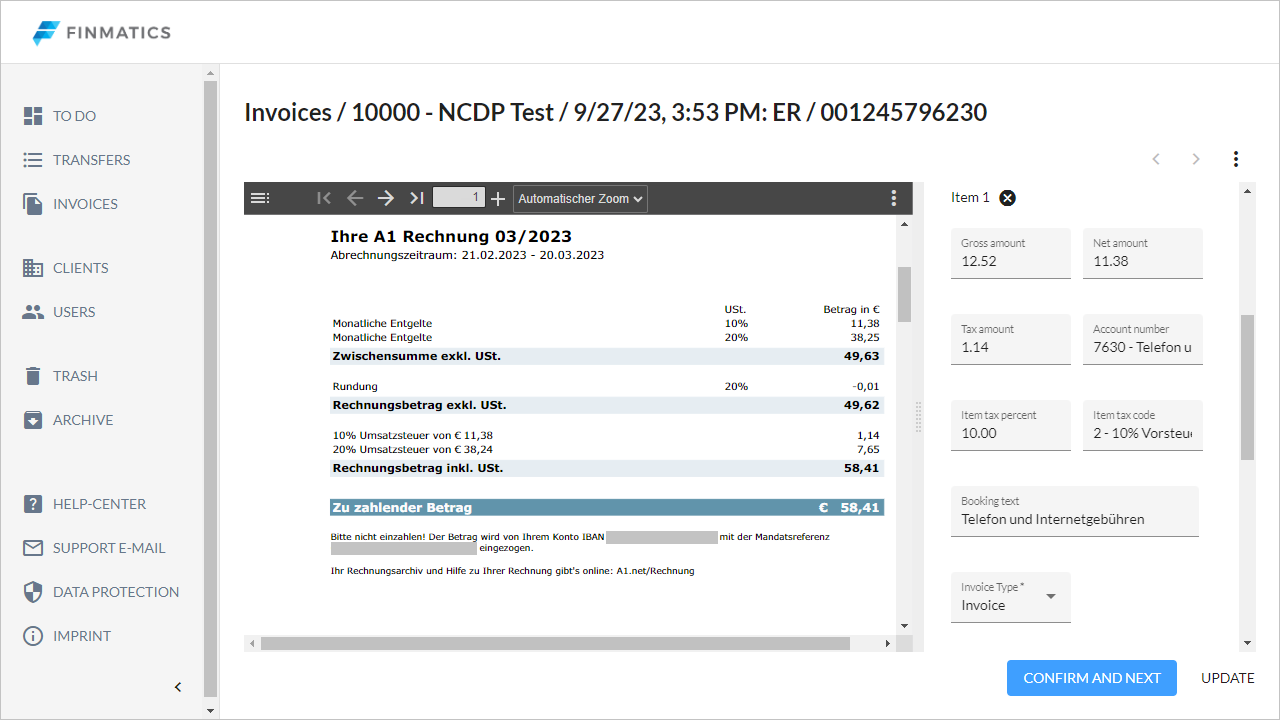
Task: Go to next page in PDF viewer
Action: (x=386, y=198)
